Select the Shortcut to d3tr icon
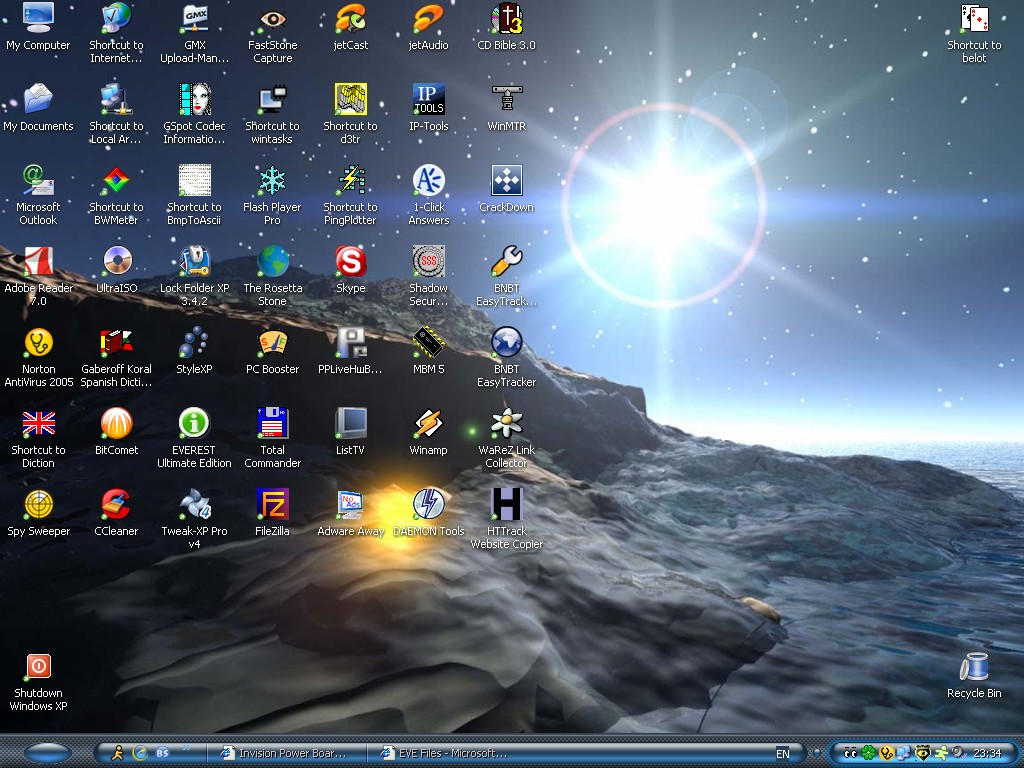Viewport: 1024px width, 768px height. [351, 99]
